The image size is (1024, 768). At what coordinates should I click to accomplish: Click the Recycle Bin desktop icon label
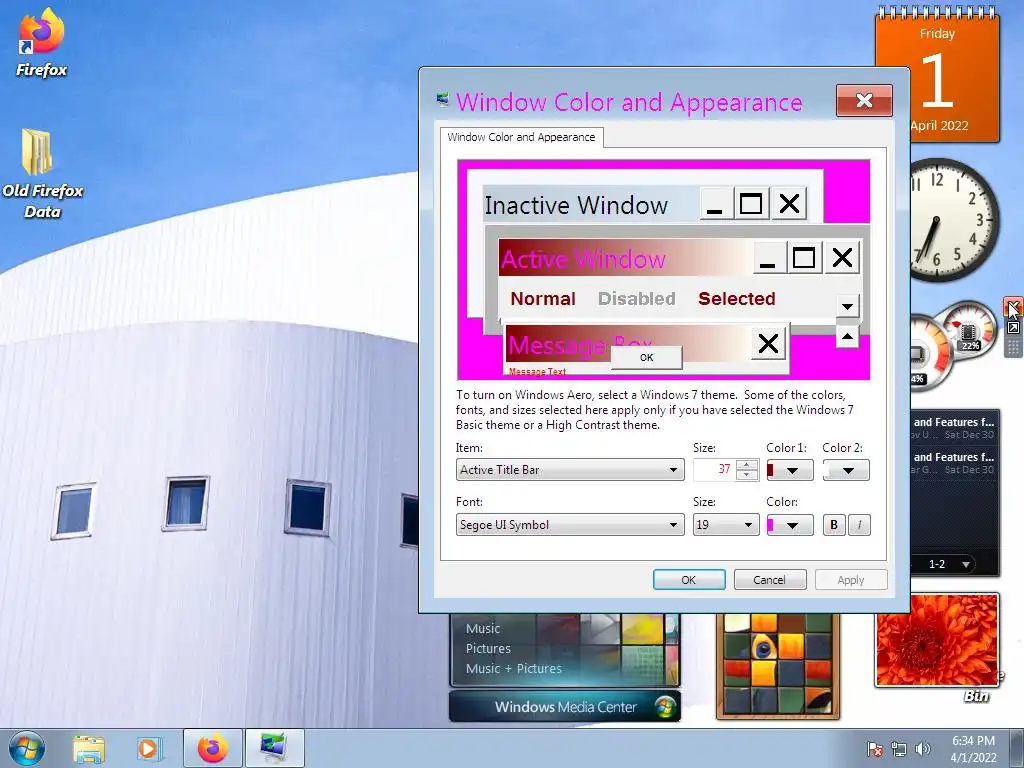[x=976, y=696]
